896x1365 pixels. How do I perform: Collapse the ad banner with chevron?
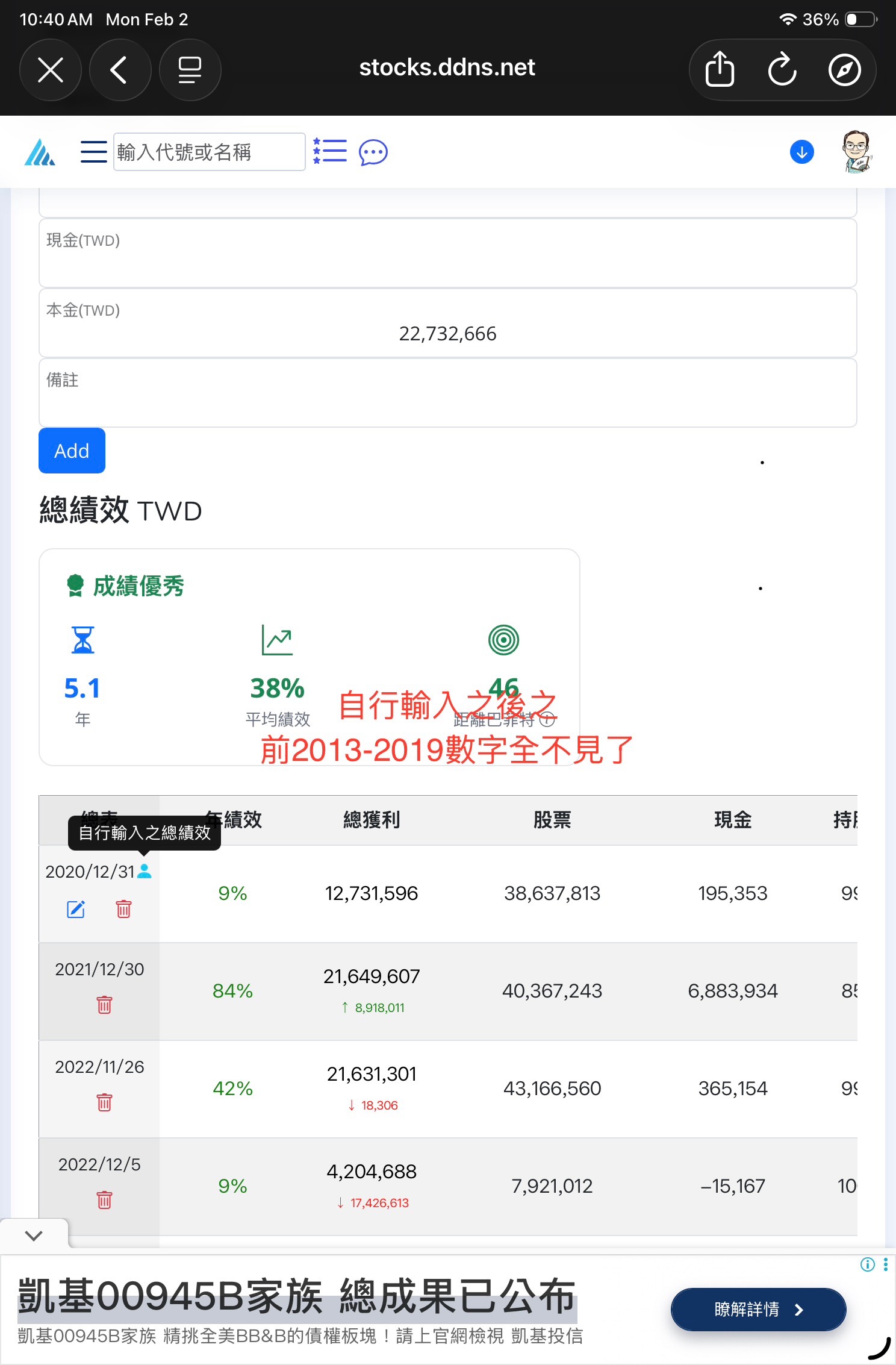click(x=34, y=1236)
